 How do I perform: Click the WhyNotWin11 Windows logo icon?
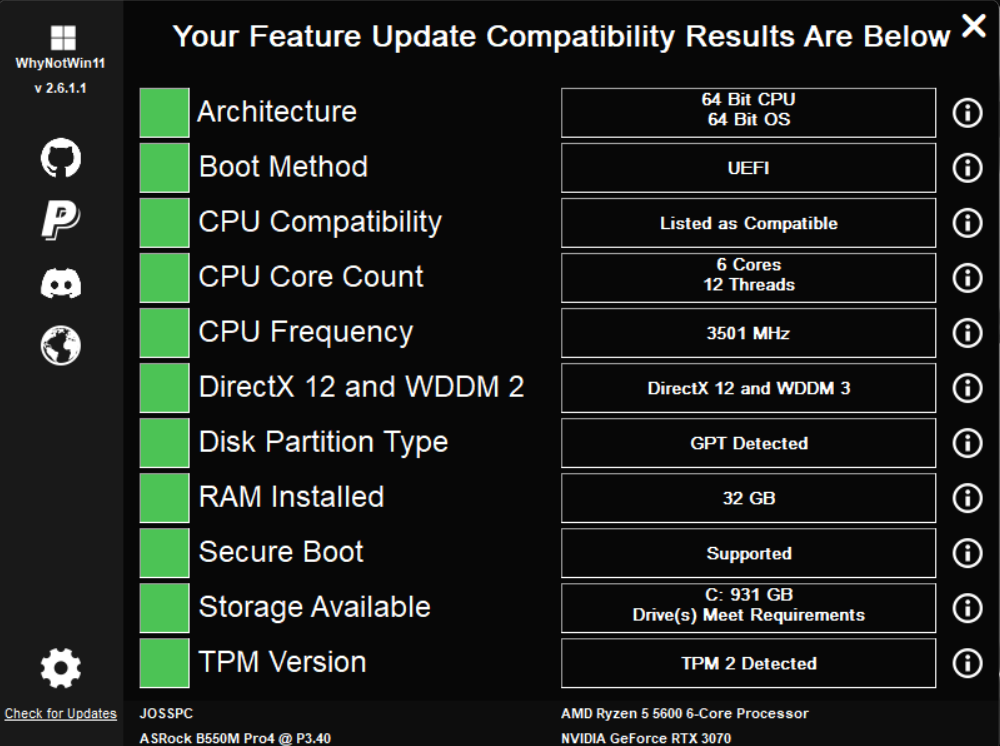coord(62,38)
